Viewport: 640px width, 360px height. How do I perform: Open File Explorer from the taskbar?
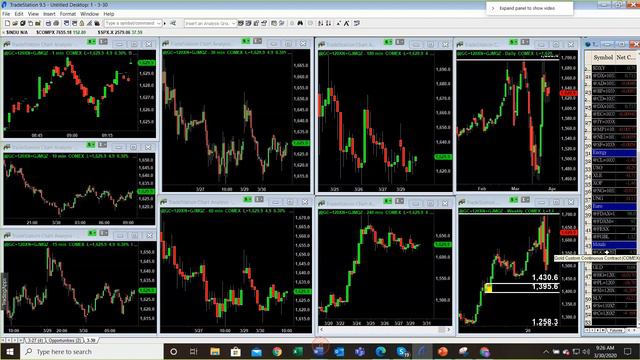tap(215, 351)
